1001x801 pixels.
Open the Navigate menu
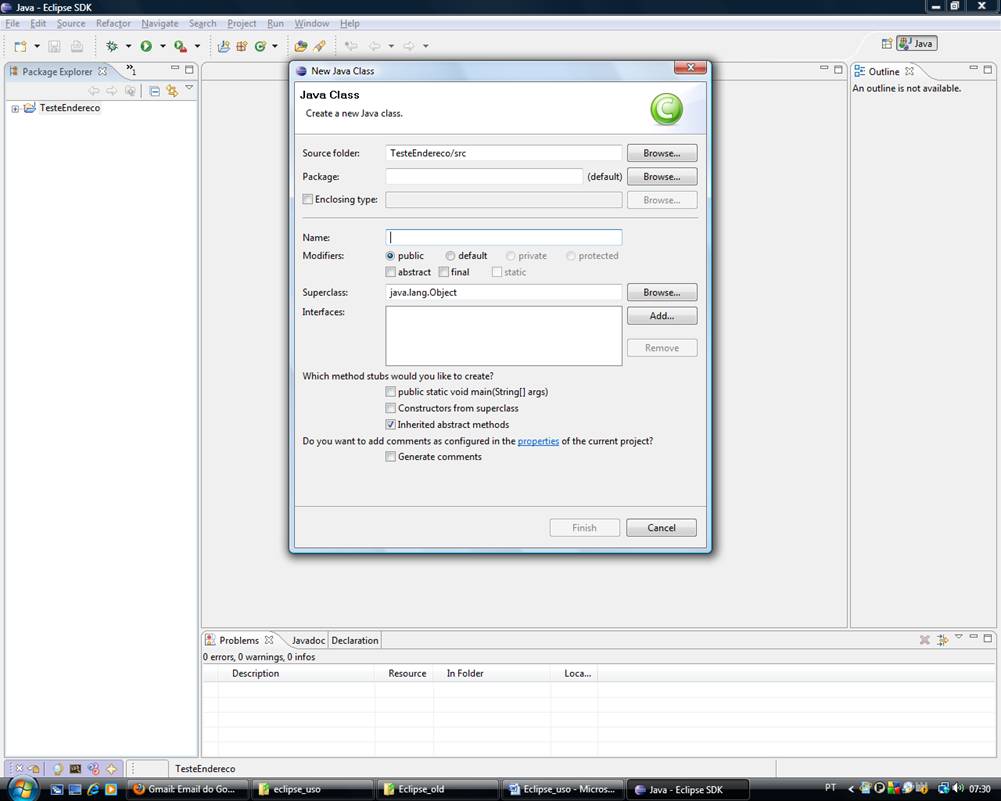[160, 24]
